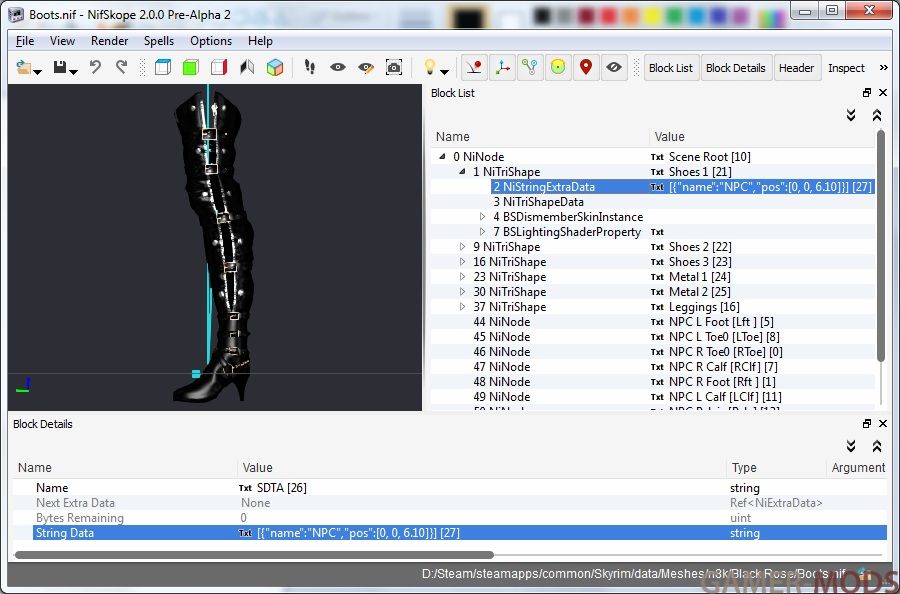This screenshot has width=900, height=594.
Task: Open the Render menu
Action: click(x=109, y=41)
